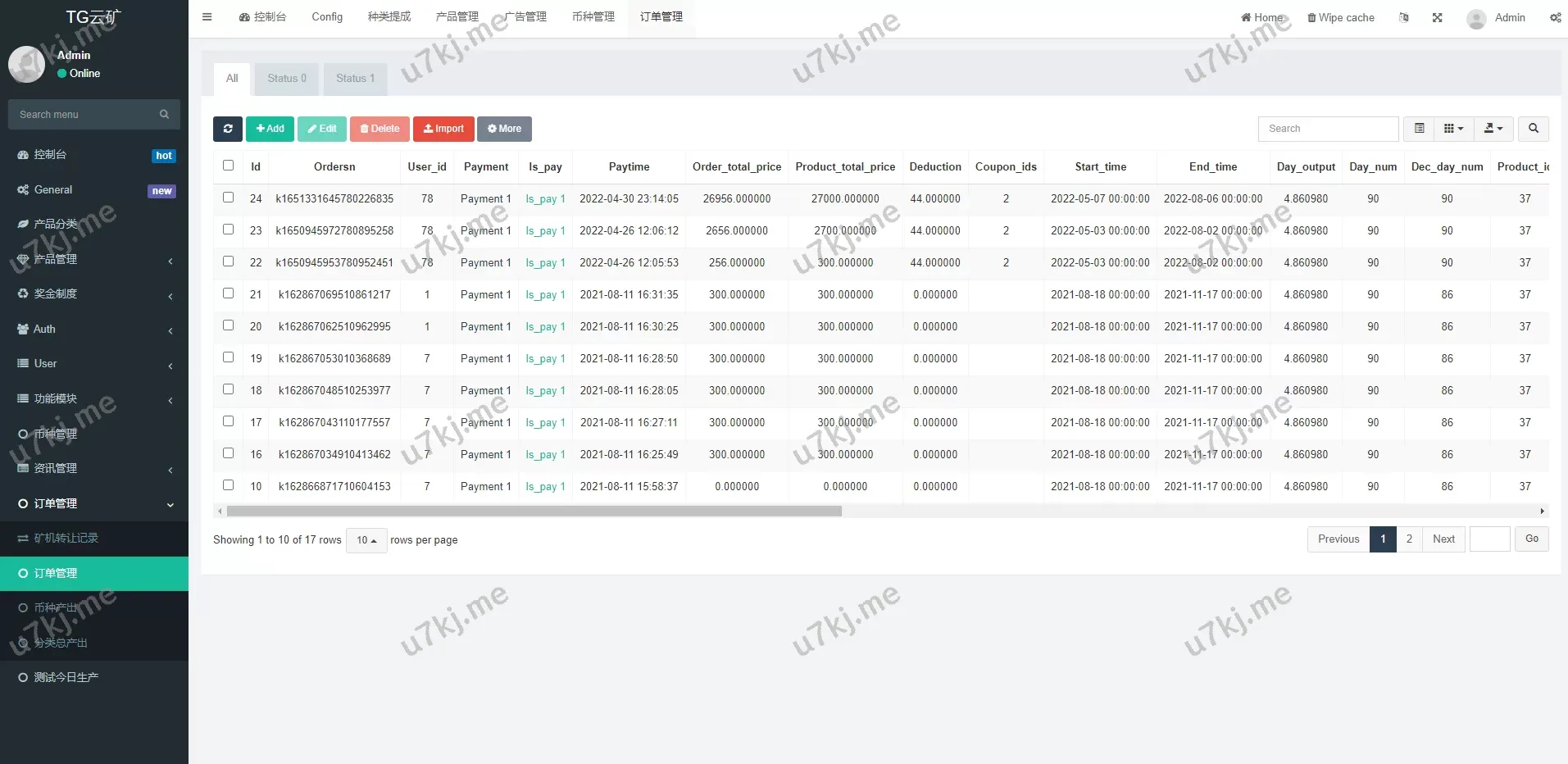The image size is (1568, 764).
Task: Switch to the Status 1 tab
Action: pos(355,78)
